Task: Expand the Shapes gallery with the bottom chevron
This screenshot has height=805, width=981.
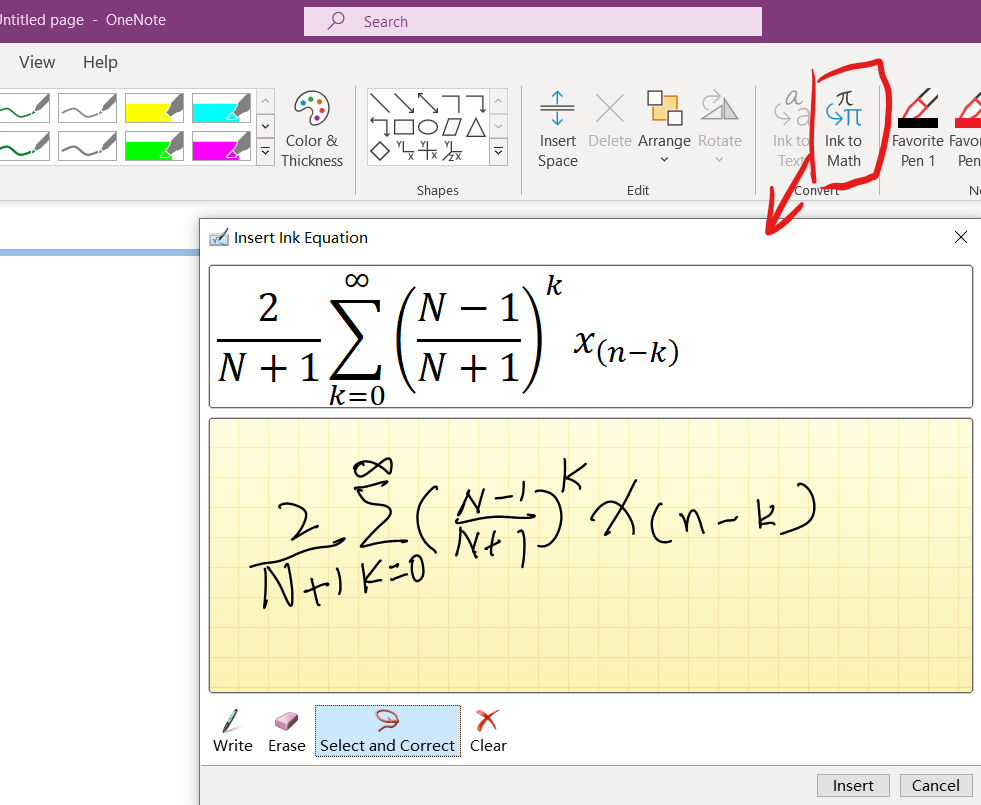Action: coord(498,152)
